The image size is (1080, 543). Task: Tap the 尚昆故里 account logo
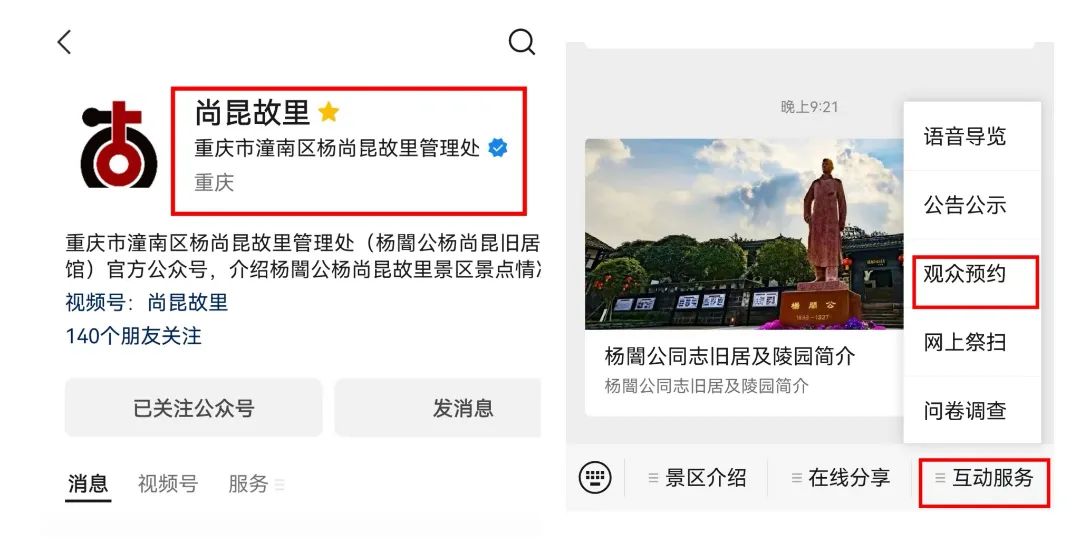point(118,144)
